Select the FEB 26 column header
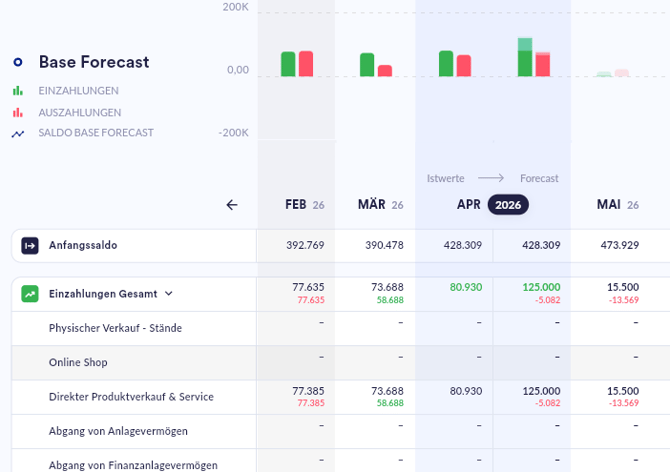This screenshot has width=670, height=472. [304, 205]
